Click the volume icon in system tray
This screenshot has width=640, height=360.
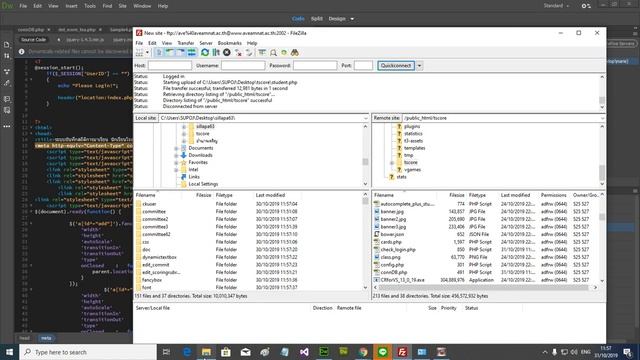(x=574, y=352)
